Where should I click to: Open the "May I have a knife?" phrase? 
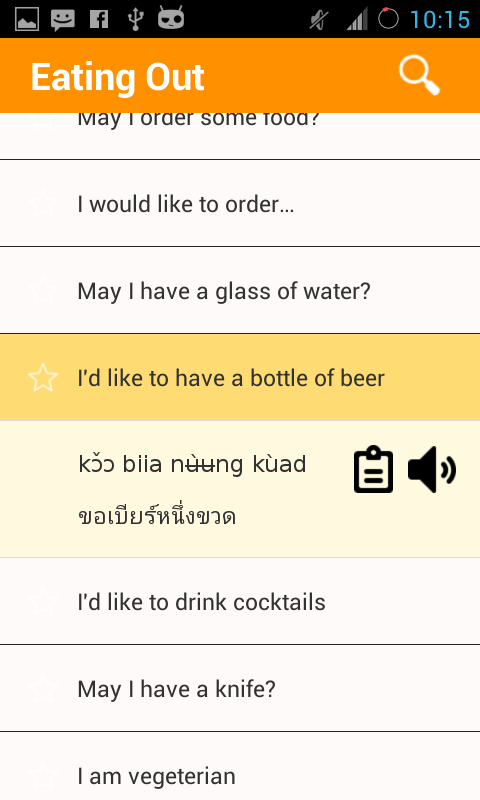click(x=240, y=688)
